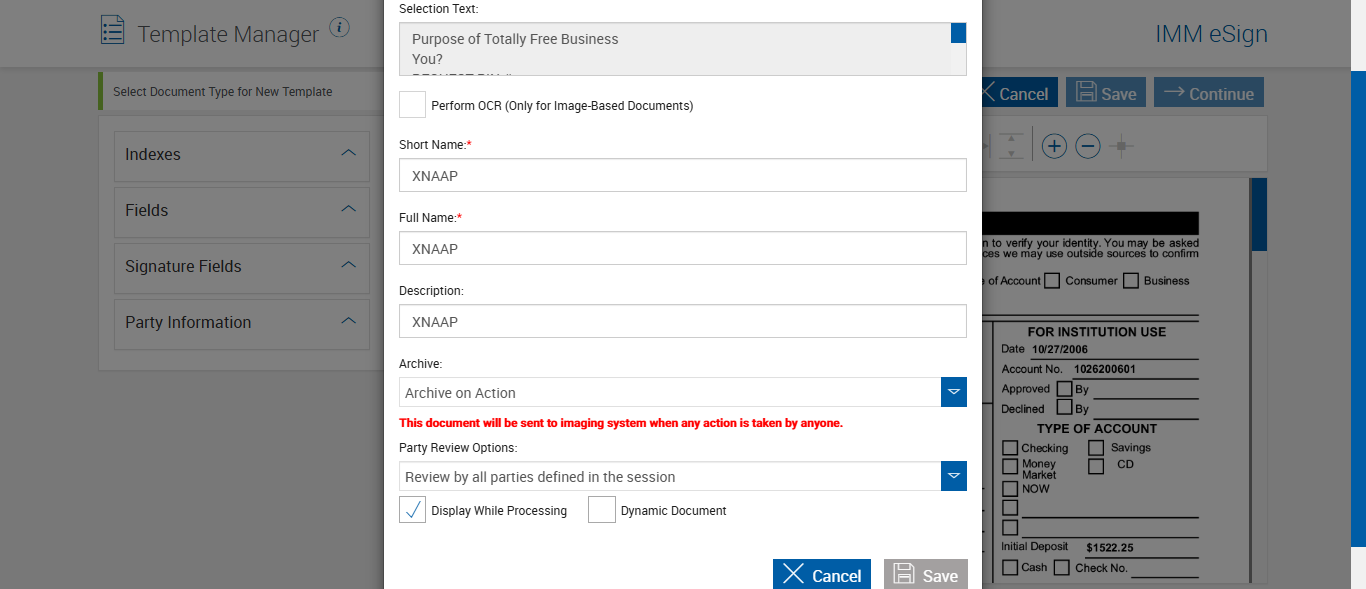This screenshot has width=1366, height=589.
Task: Enable the Perform OCR checkbox
Action: point(412,105)
